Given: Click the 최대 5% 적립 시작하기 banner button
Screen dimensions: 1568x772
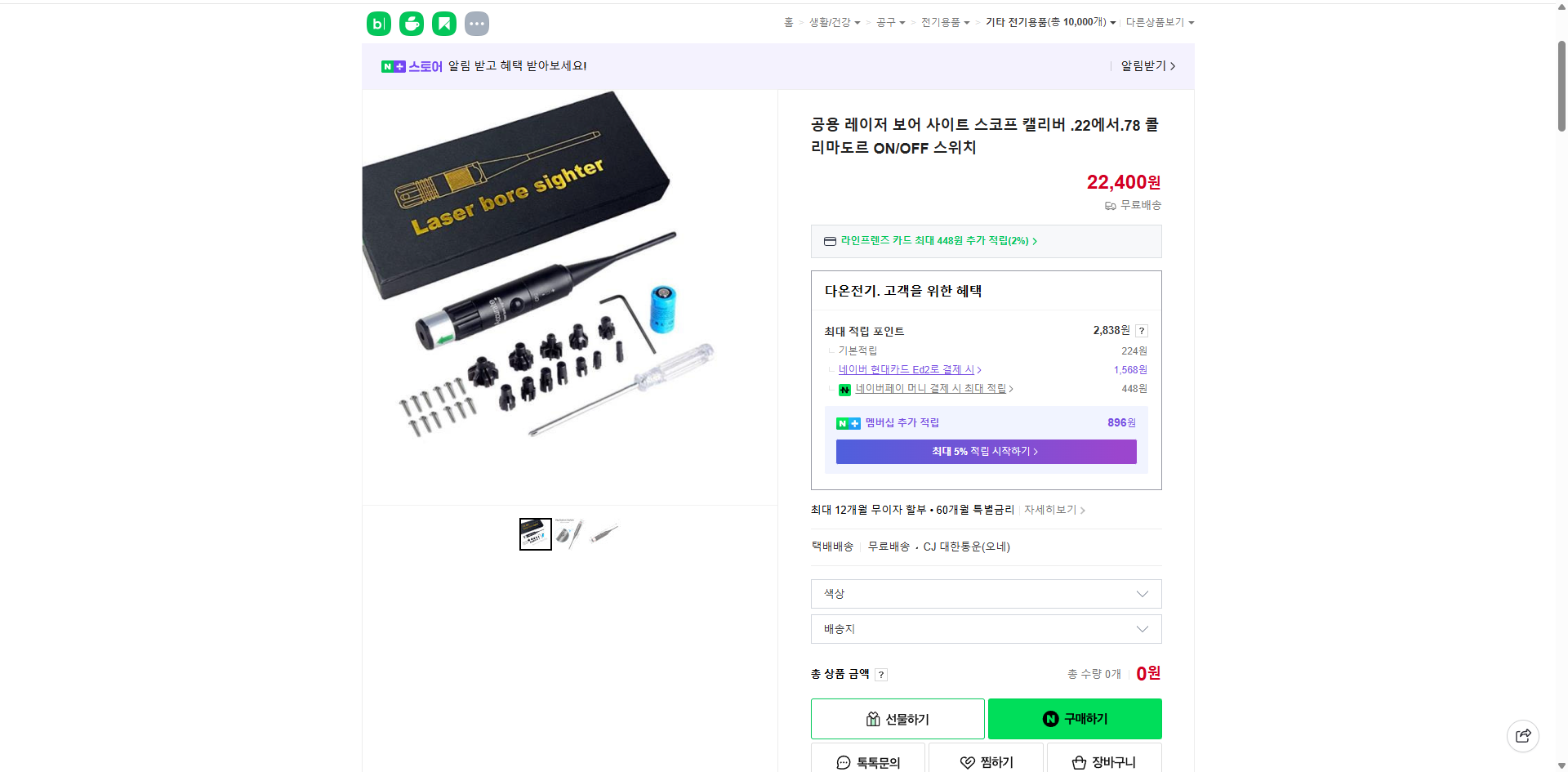Looking at the screenshot, I should (986, 451).
